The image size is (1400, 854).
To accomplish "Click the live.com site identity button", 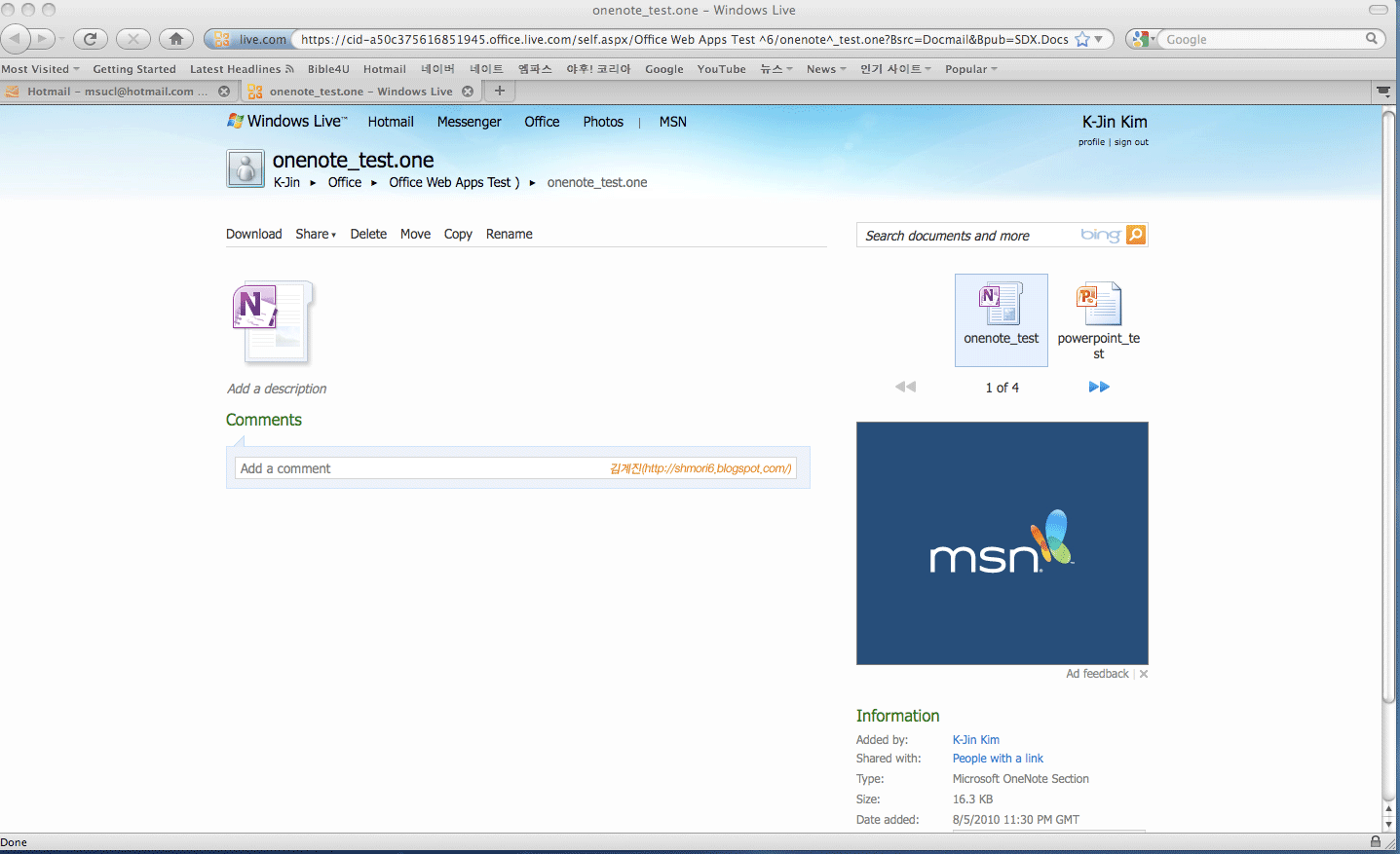I will click(248, 39).
